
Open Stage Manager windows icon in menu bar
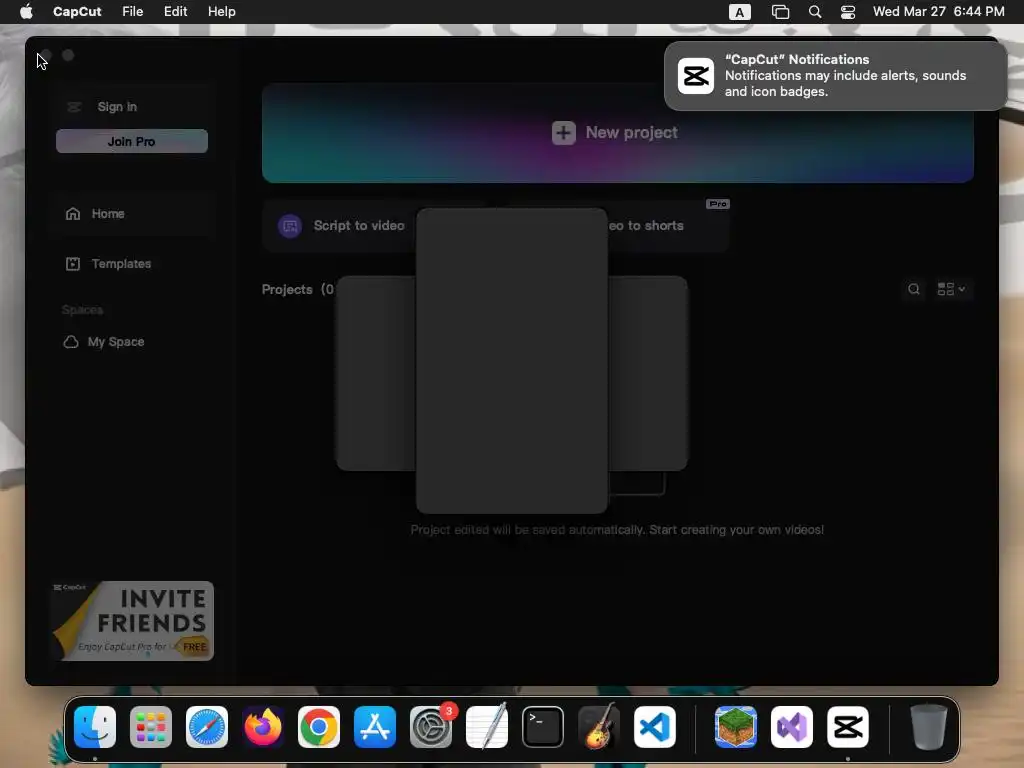click(x=780, y=12)
